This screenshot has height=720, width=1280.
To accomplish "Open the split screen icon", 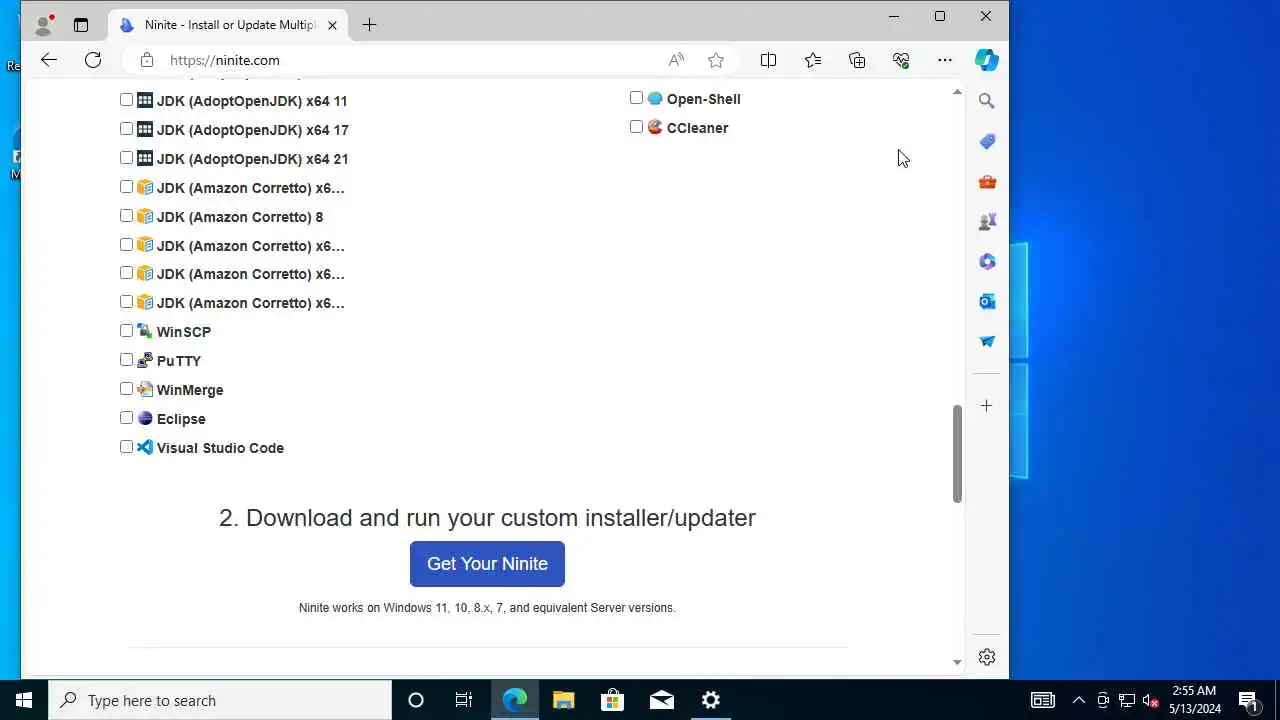I will coord(768,60).
